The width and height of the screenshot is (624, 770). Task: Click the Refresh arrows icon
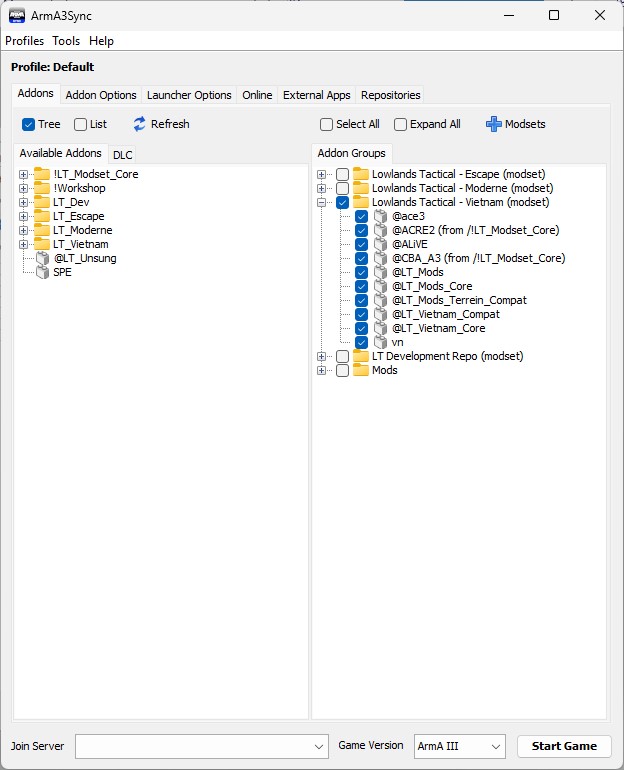point(140,124)
